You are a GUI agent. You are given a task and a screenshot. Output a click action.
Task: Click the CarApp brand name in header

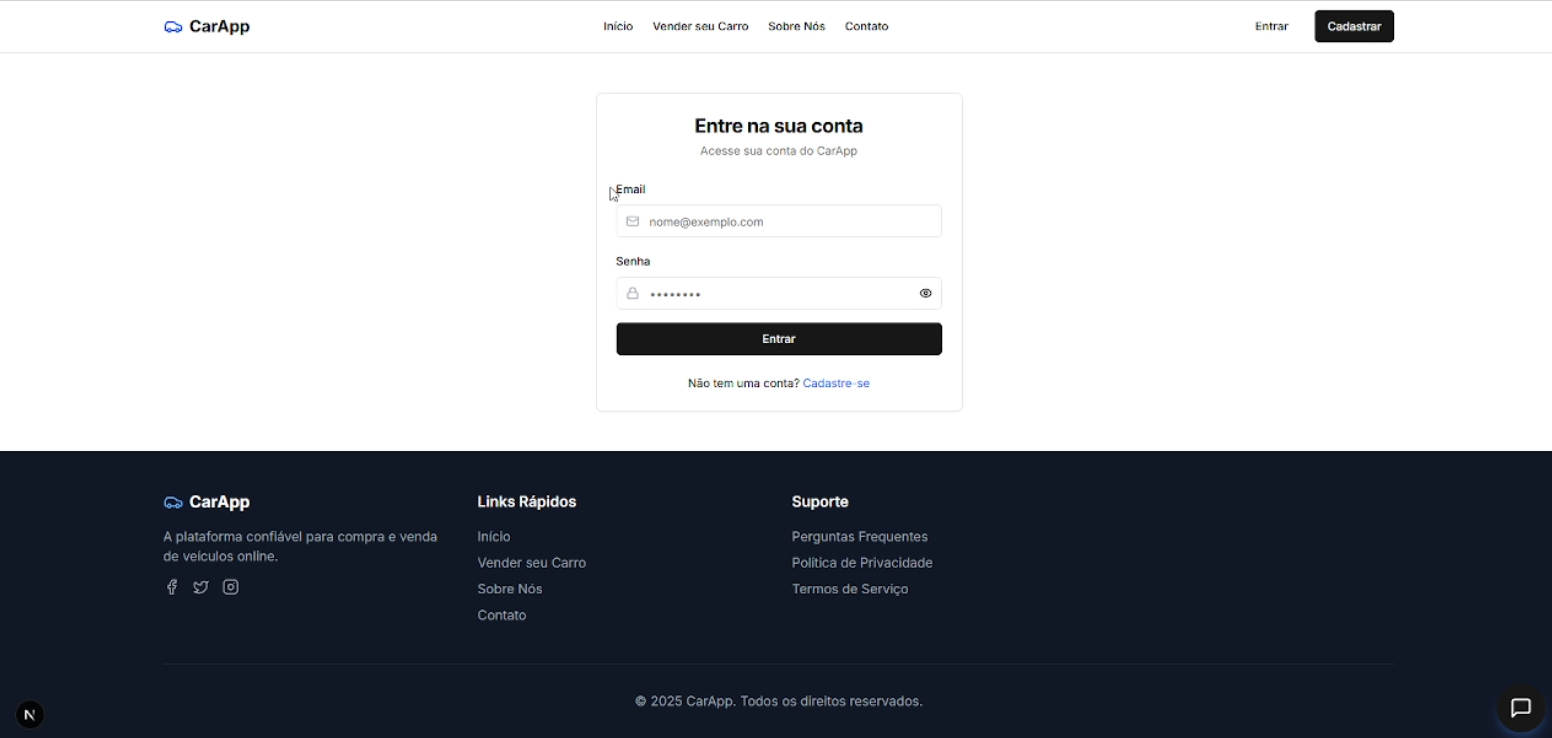point(219,27)
